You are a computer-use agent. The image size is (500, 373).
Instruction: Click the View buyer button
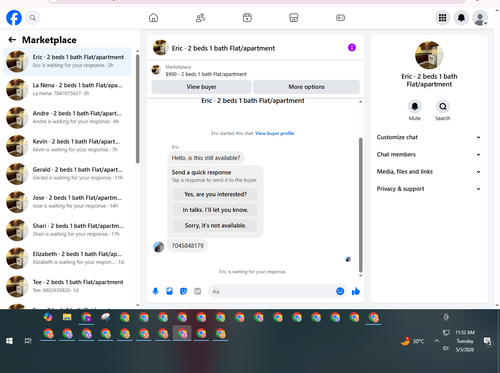coord(201,87)
